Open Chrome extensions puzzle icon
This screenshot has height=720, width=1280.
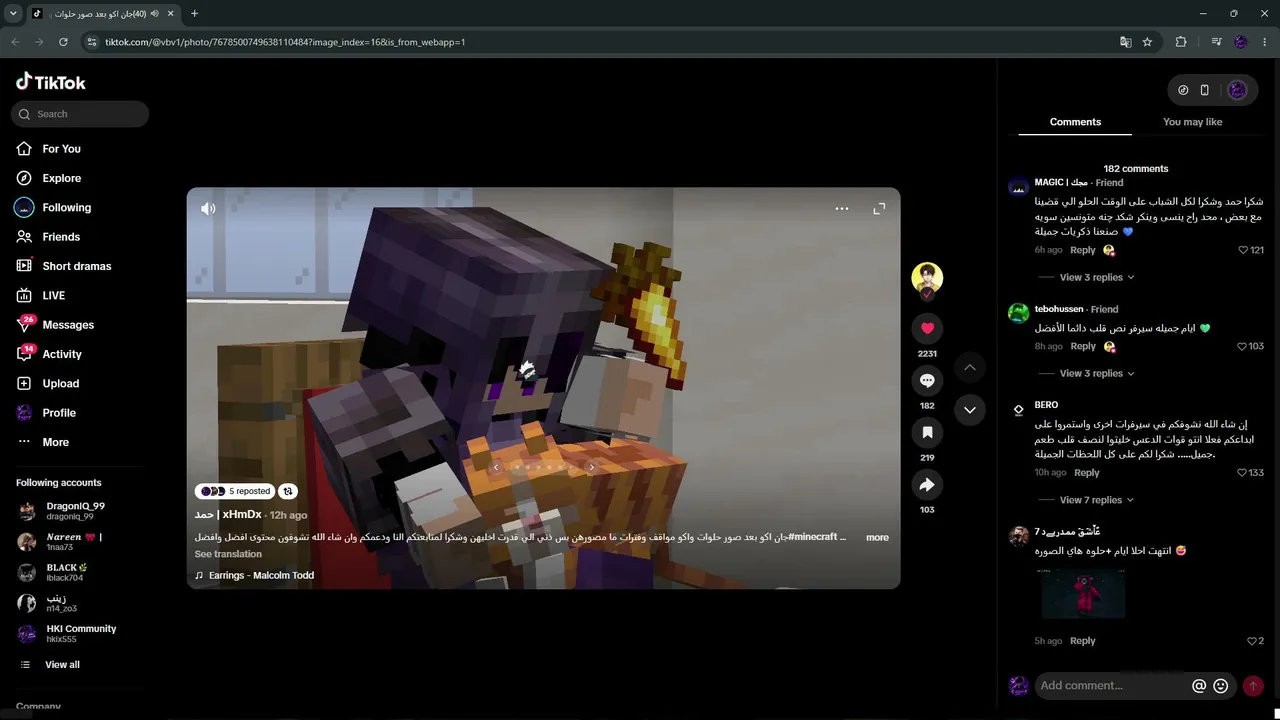tap(1181, 42)
